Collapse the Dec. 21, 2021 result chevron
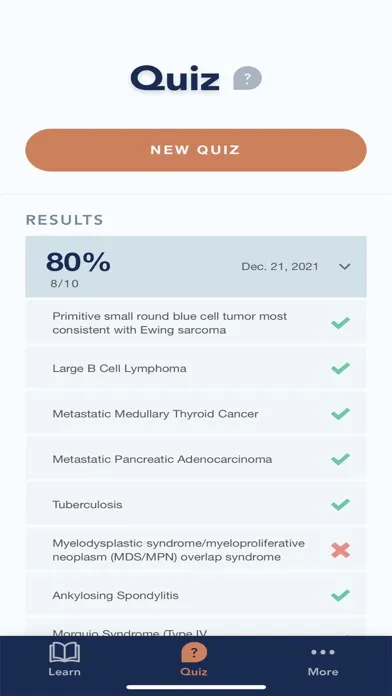This screenshot has width=392, height=696. pyautogui.click(x=344, y=266)
